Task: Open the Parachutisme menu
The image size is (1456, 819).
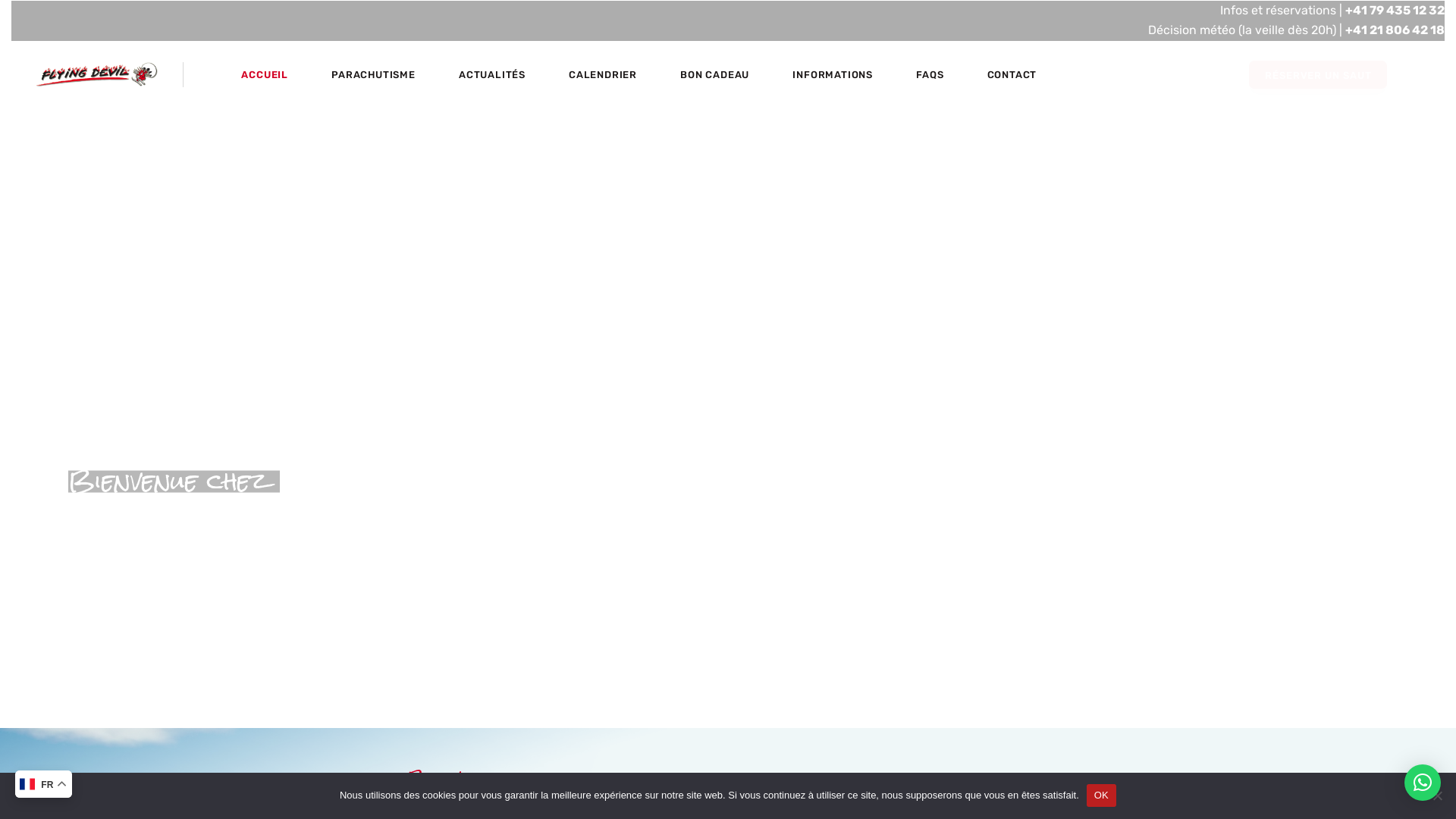Action: pyautogui.click(x=373, y=75)
